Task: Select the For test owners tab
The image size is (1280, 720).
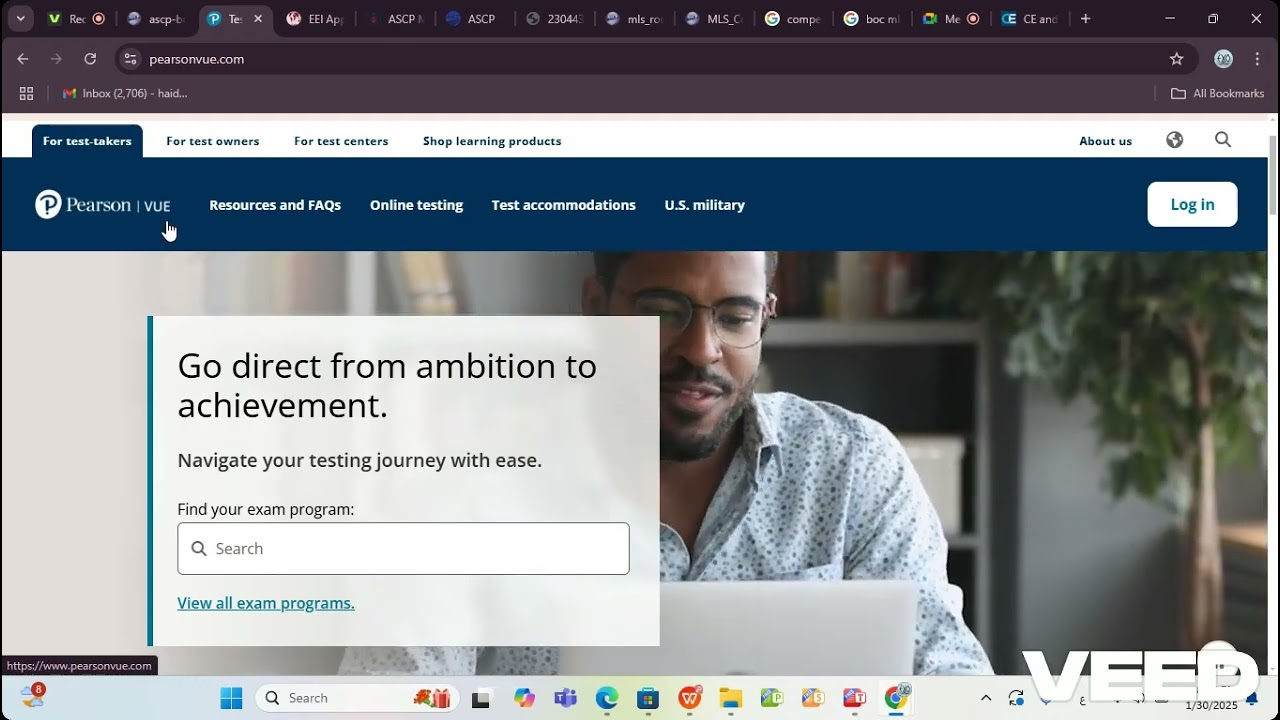Action: tap(213, 141)
